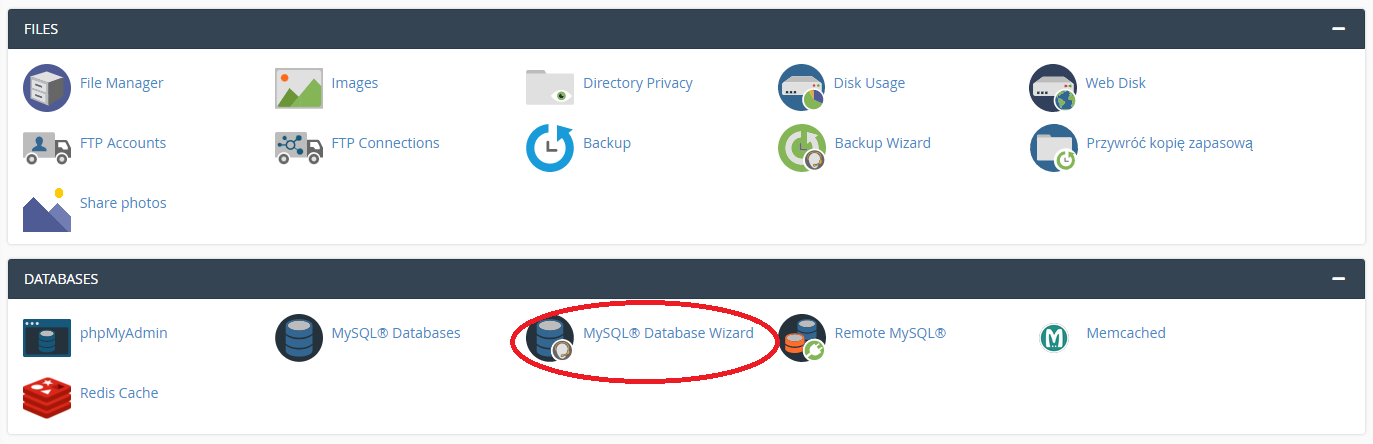Open the Share photos link
Image resolution: width=1373 pixels, height=444 pixels.
pyautogui.click(x=123, y=203)
